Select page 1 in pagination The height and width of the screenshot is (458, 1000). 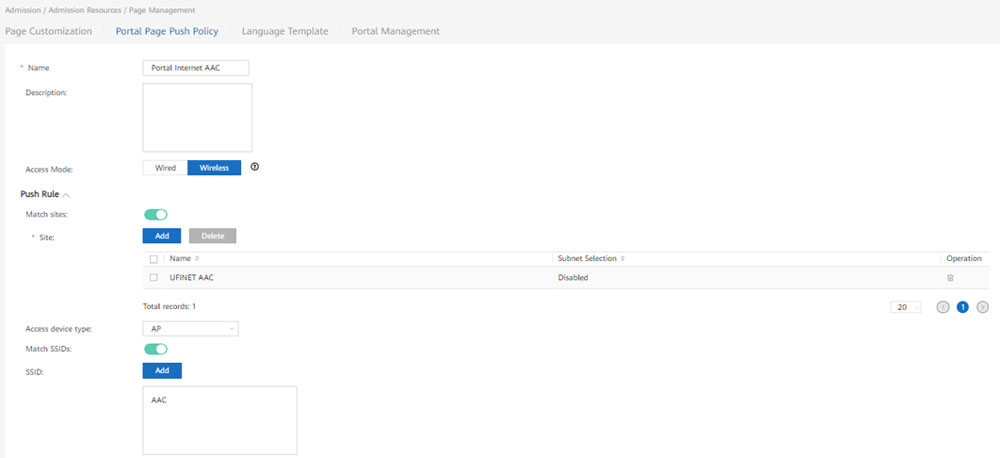963,307
